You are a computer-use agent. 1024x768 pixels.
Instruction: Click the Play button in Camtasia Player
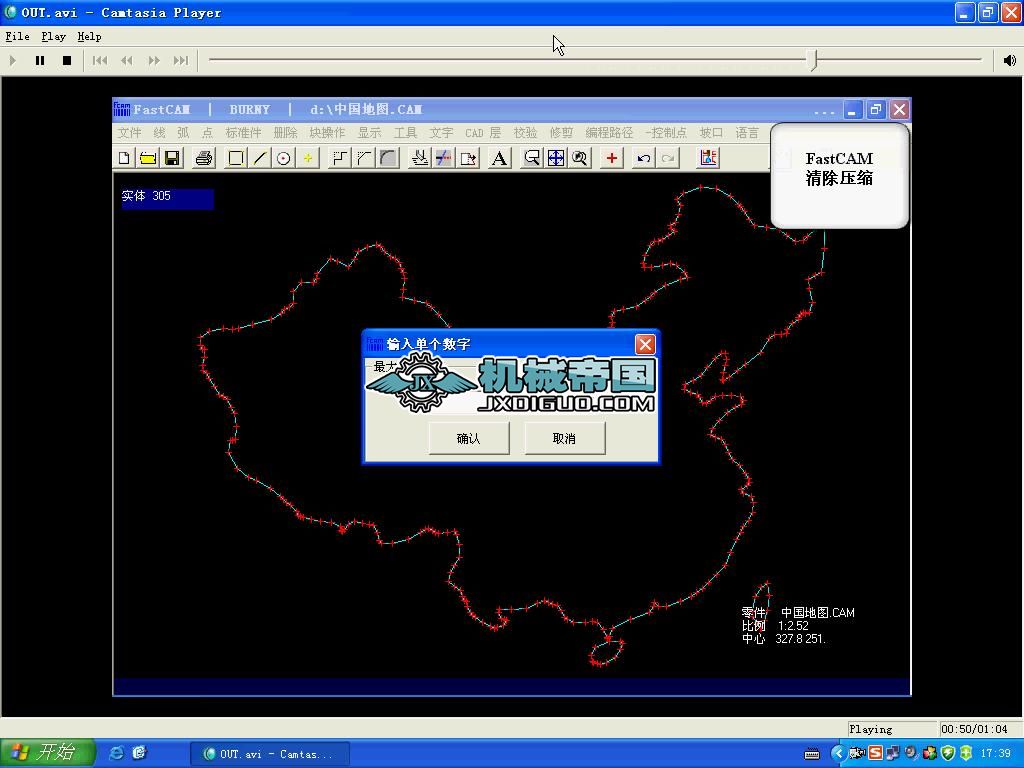12,60
